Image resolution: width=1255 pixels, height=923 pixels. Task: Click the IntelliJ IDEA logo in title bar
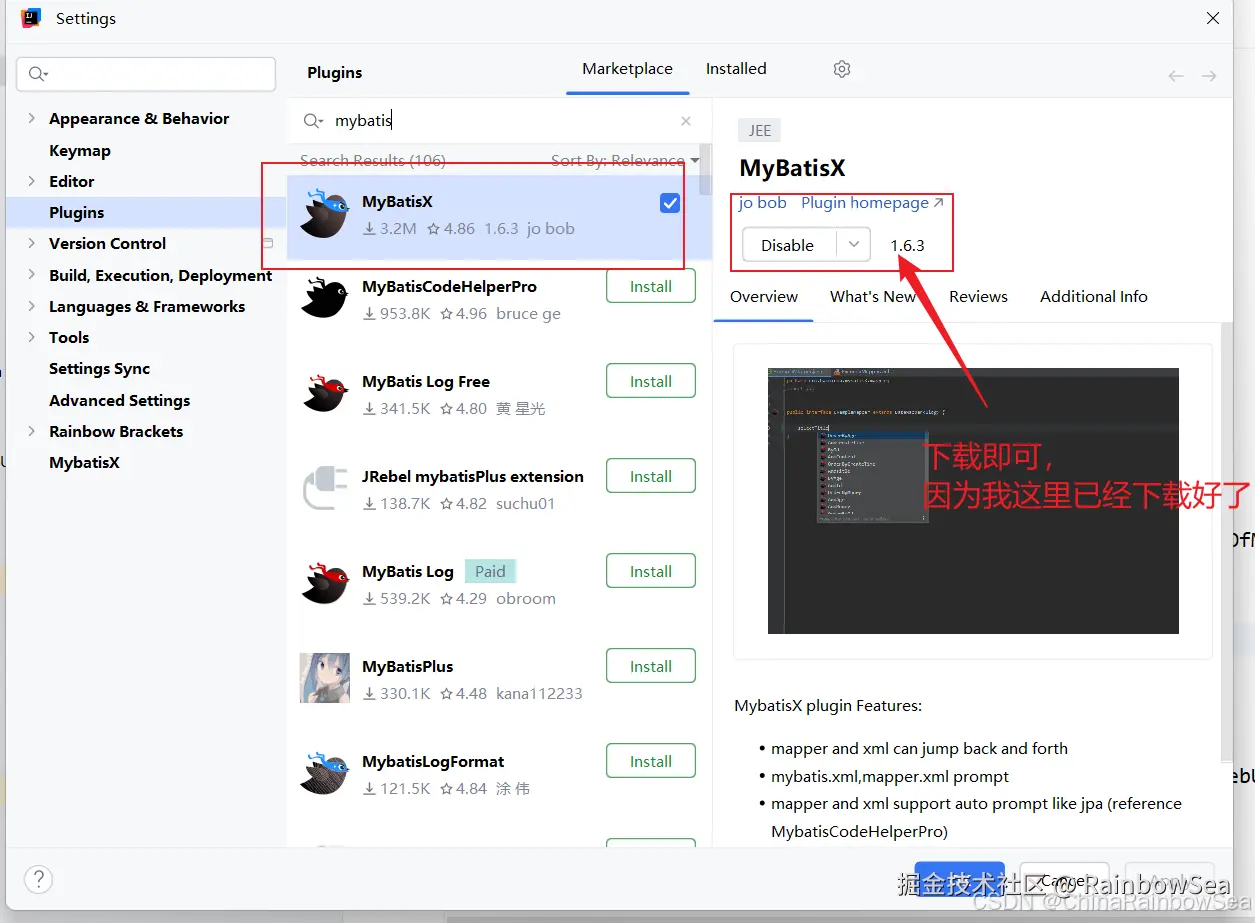pyautogui.click(x=31, y=18)
